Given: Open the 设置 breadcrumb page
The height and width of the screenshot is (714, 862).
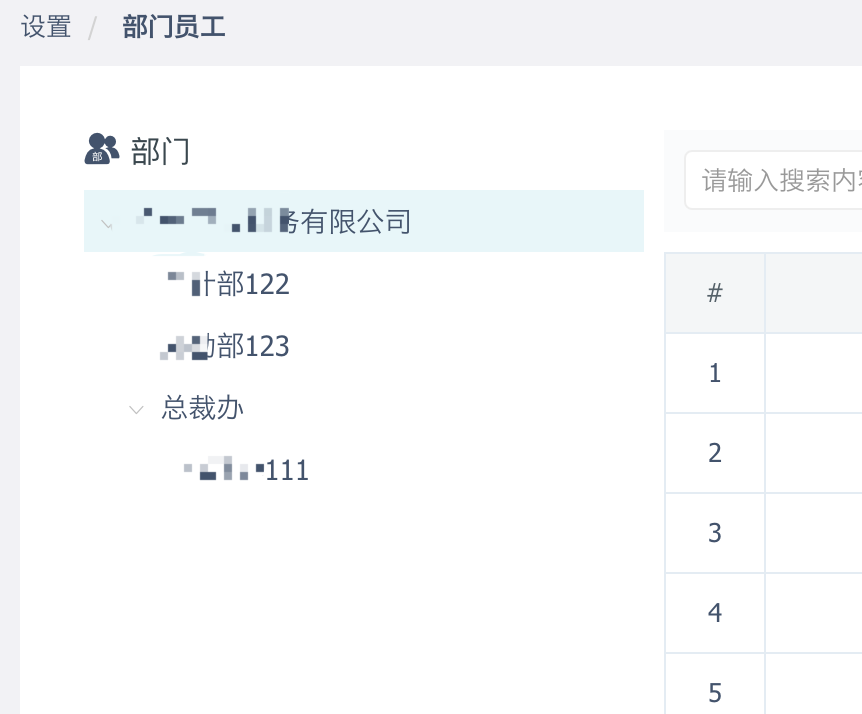Looking at the screenshot, I should tap(43, 27).
